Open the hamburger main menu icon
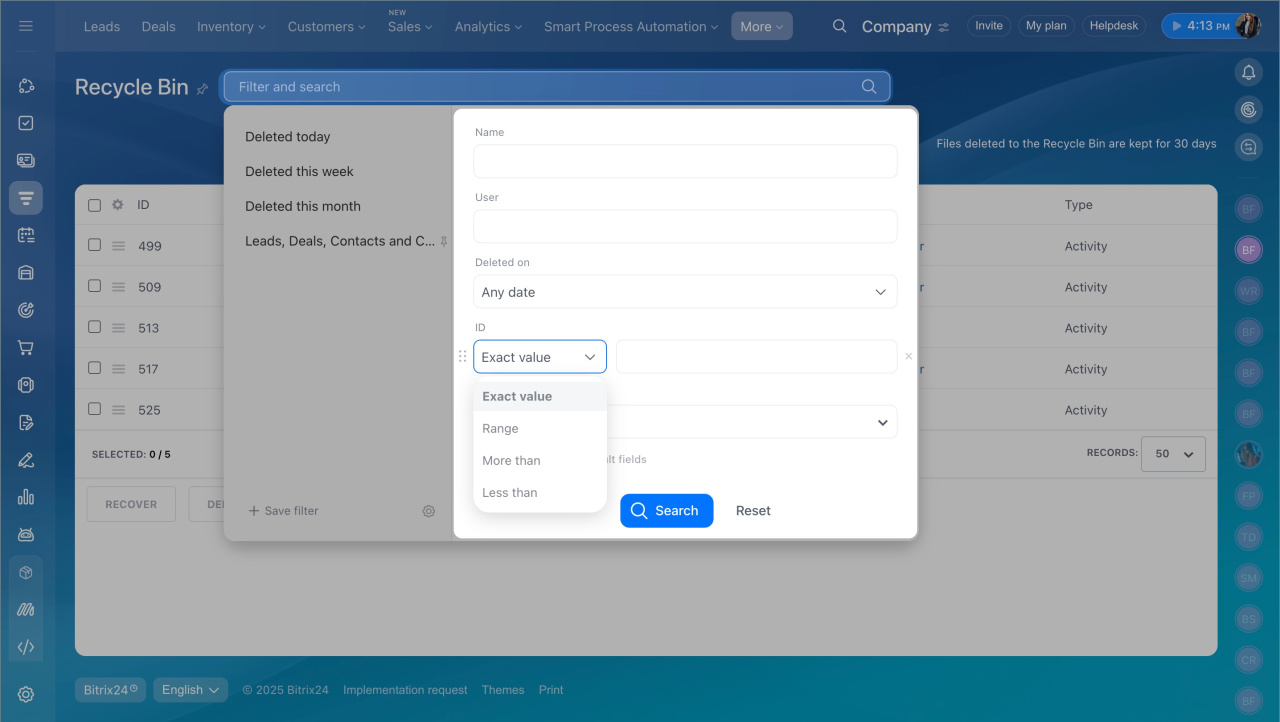 click(x=26, y=26)
